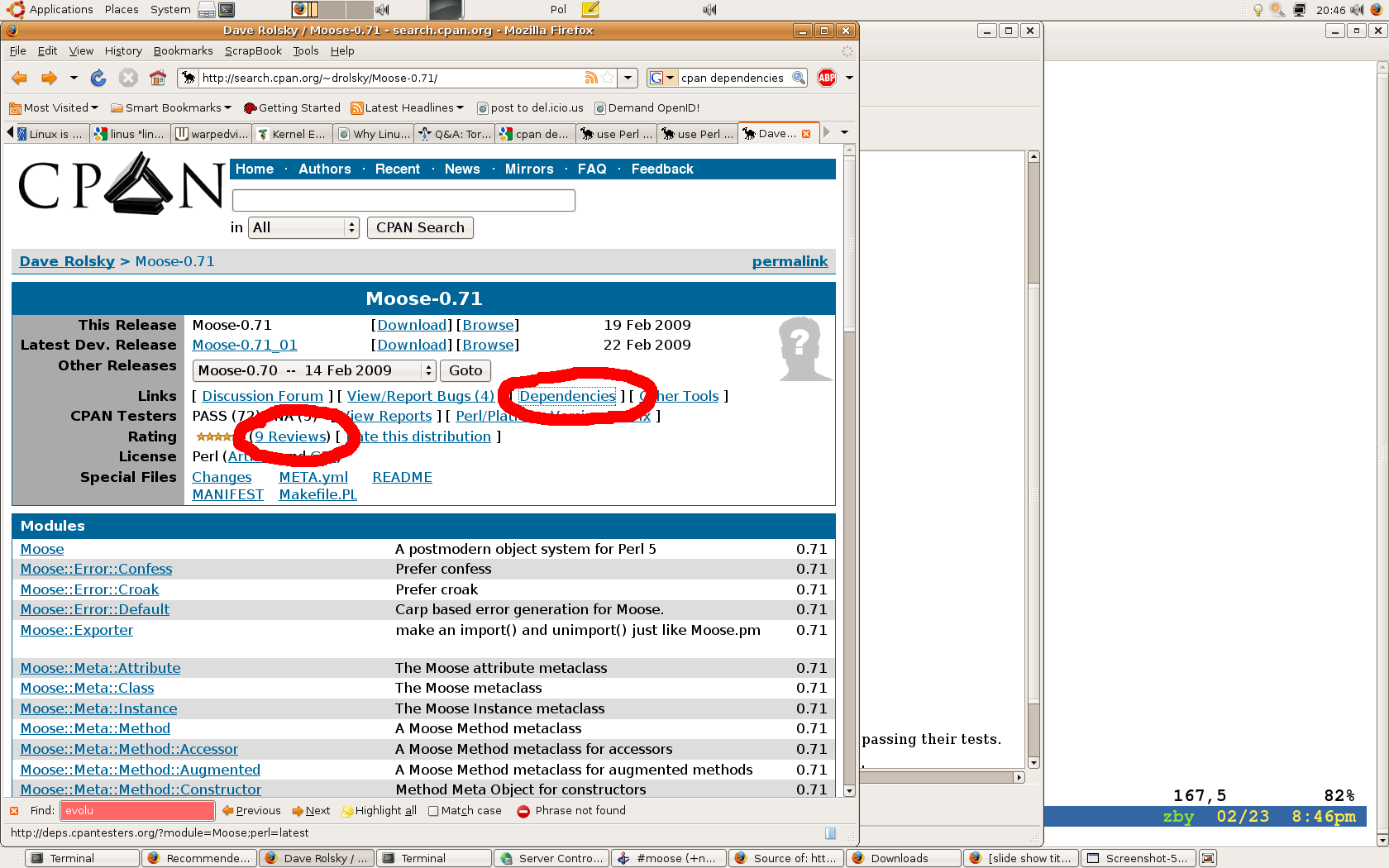This screenshot has width=1389, height=868.
Task: Click the Authors navigation link
Action: (324, 169)
